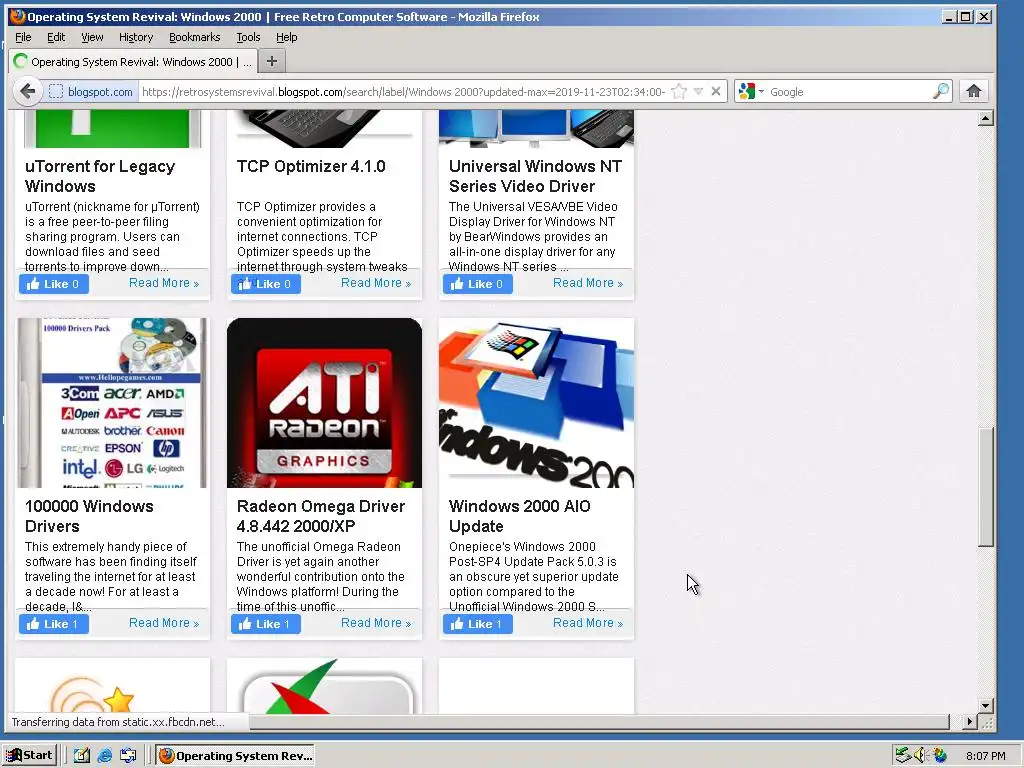Open the TCP Optimizer 4.1.0 title link
Image resolution: width=1024 pixels, height=768 pixels.
(311, 167)
